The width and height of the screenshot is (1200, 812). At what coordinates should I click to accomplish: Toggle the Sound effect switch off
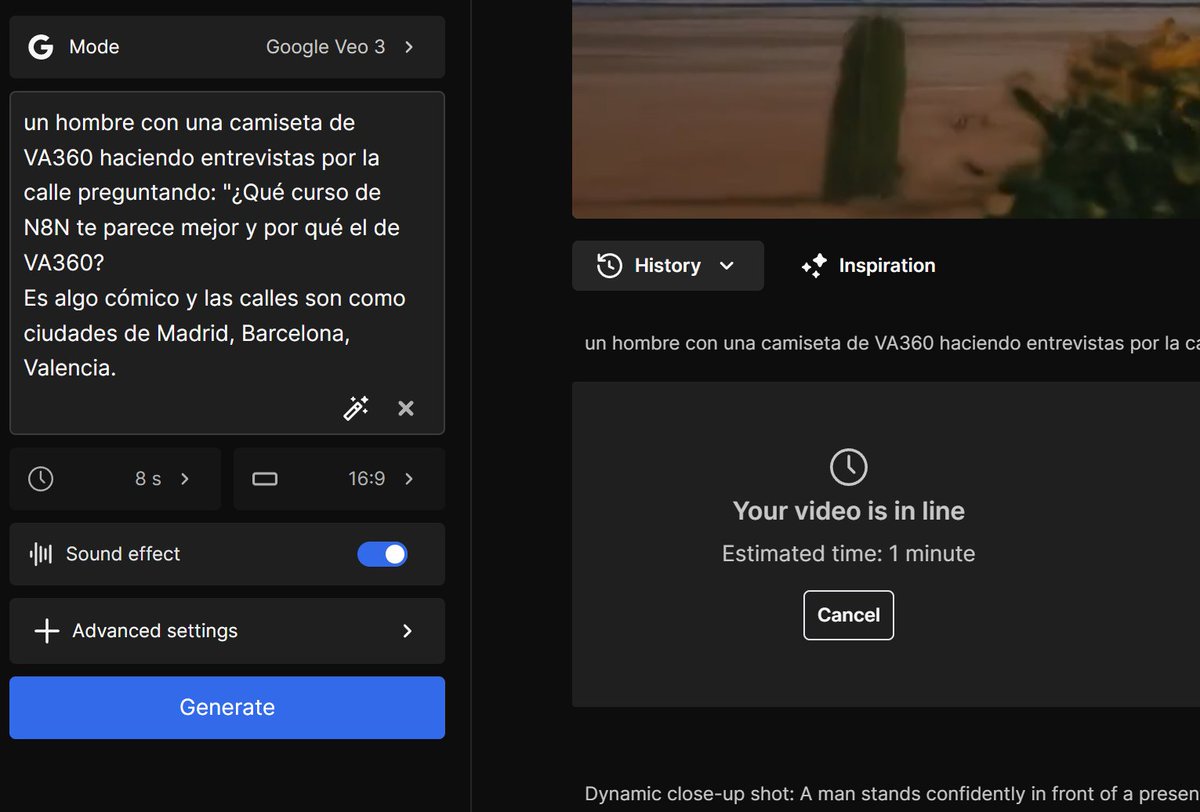pos(382,554)
